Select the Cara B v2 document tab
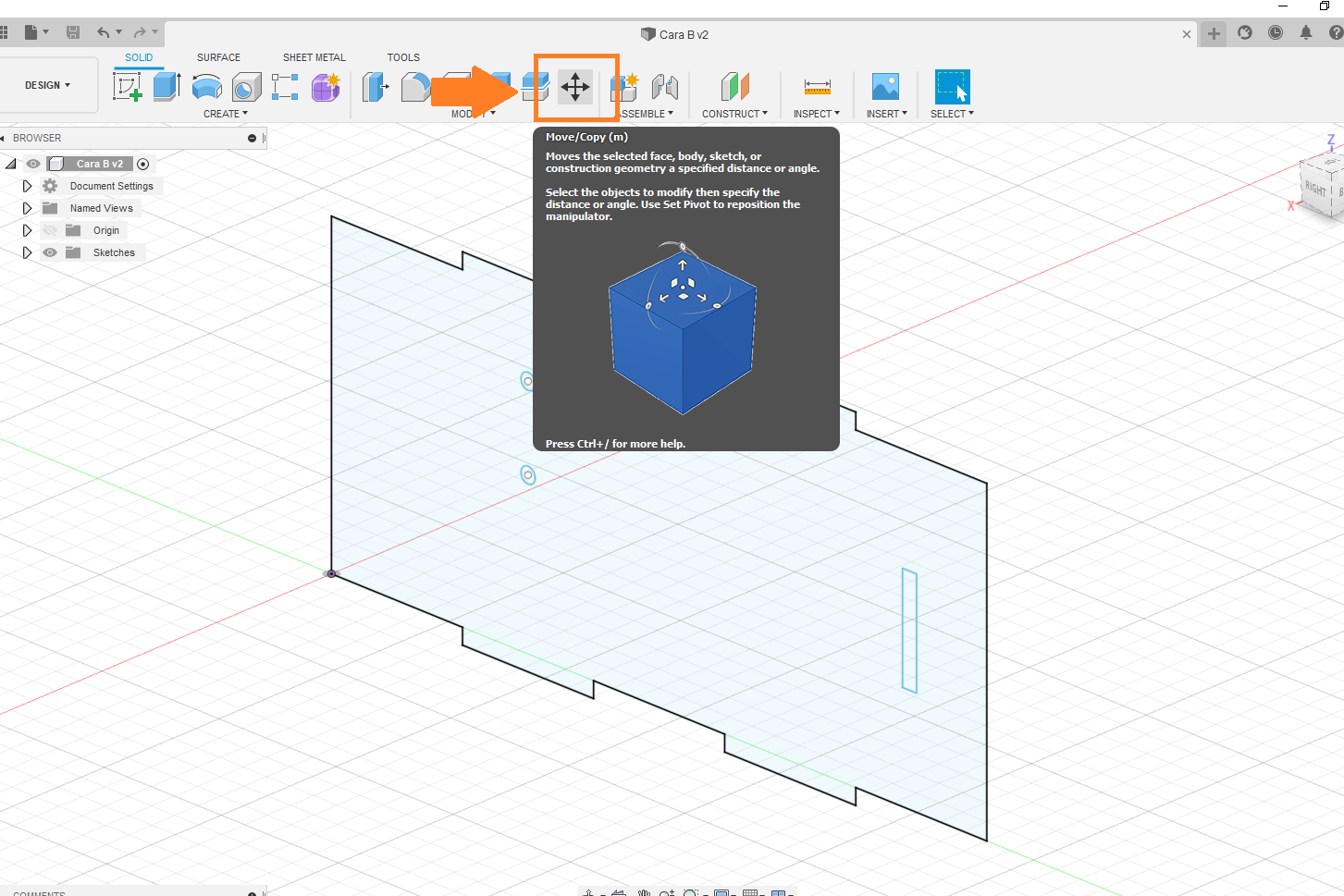The width and height of the screenshot is (1344, 896). 675,34
